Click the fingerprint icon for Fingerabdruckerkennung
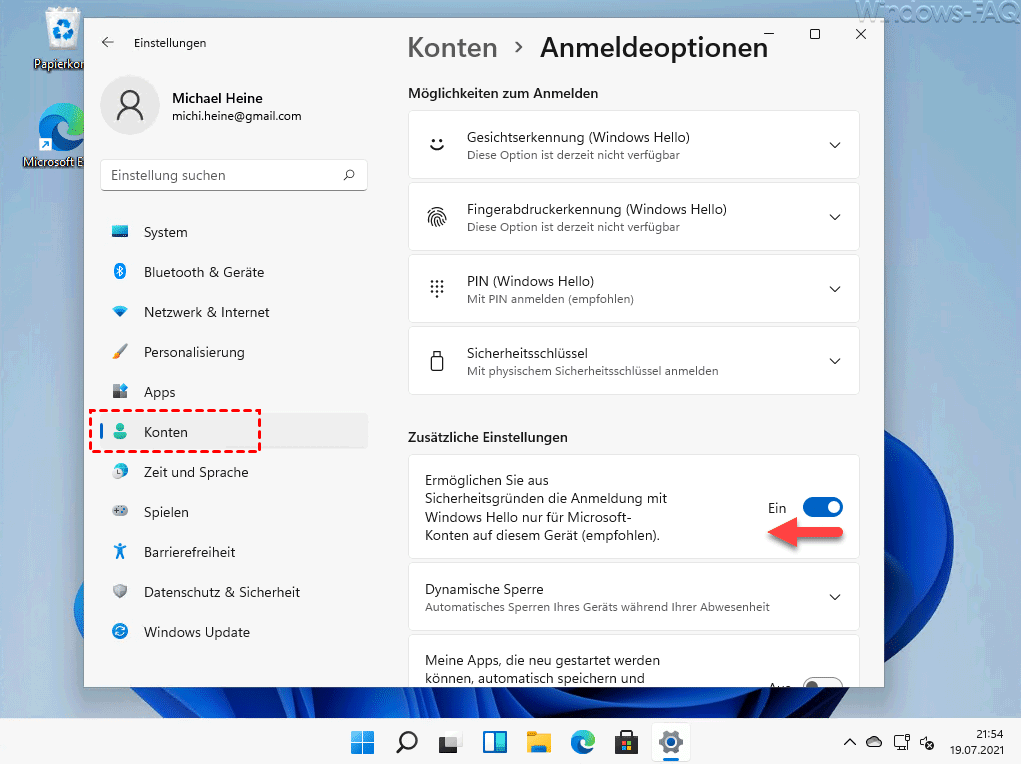Viewport: 1021px width, 764px height. (x=437, y=217)
